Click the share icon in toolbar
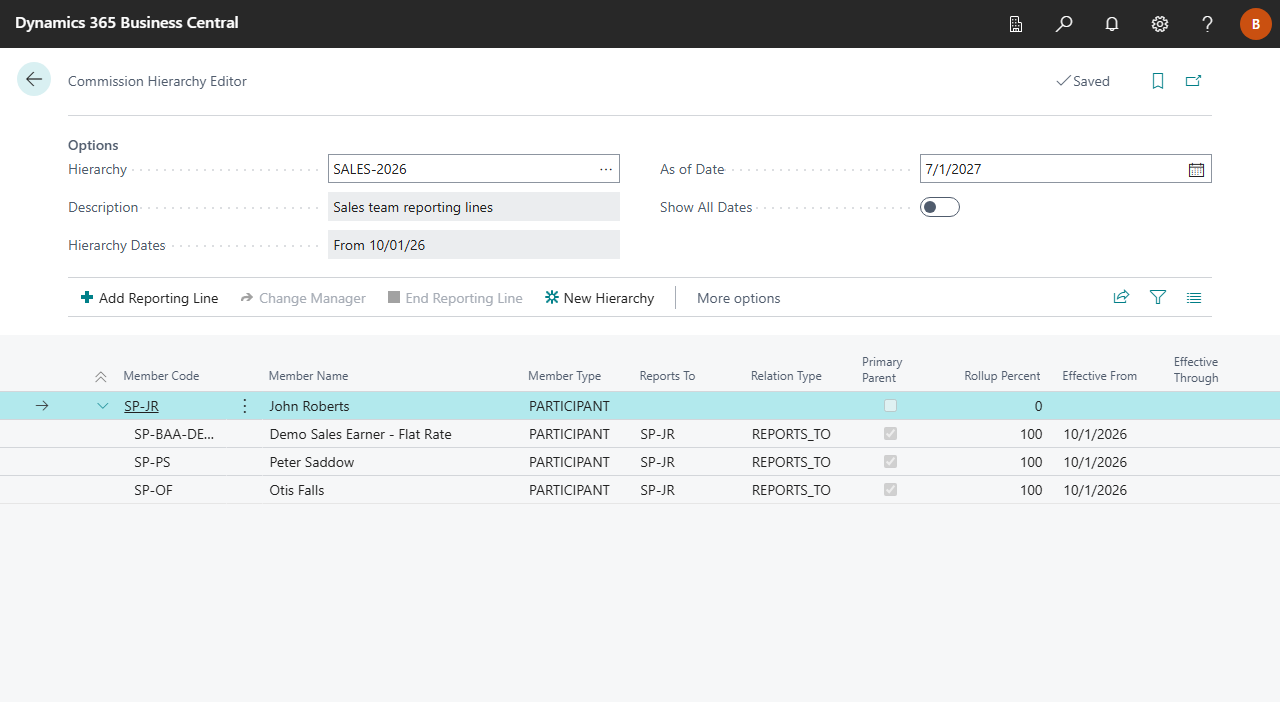Image resolution: width=1280 pixels, height=720 pixels. [1121, 298]
